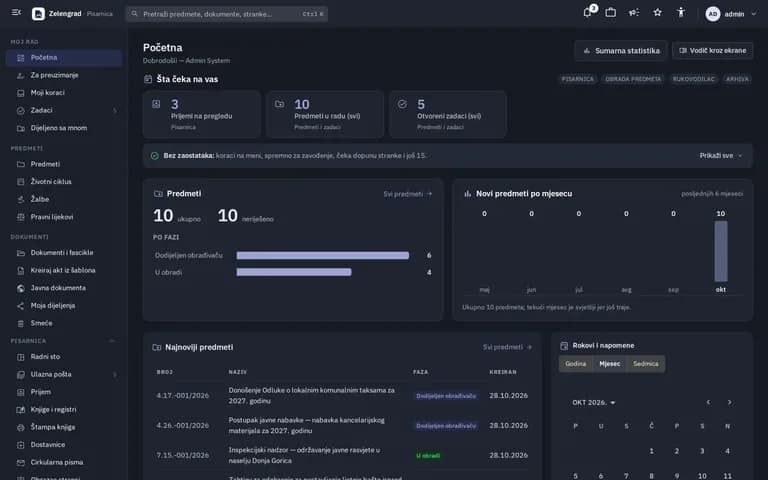Switch calendar to Mjesec view
Image resolution: width=768 pixels, height=480 pixels.
coord(610,364)
